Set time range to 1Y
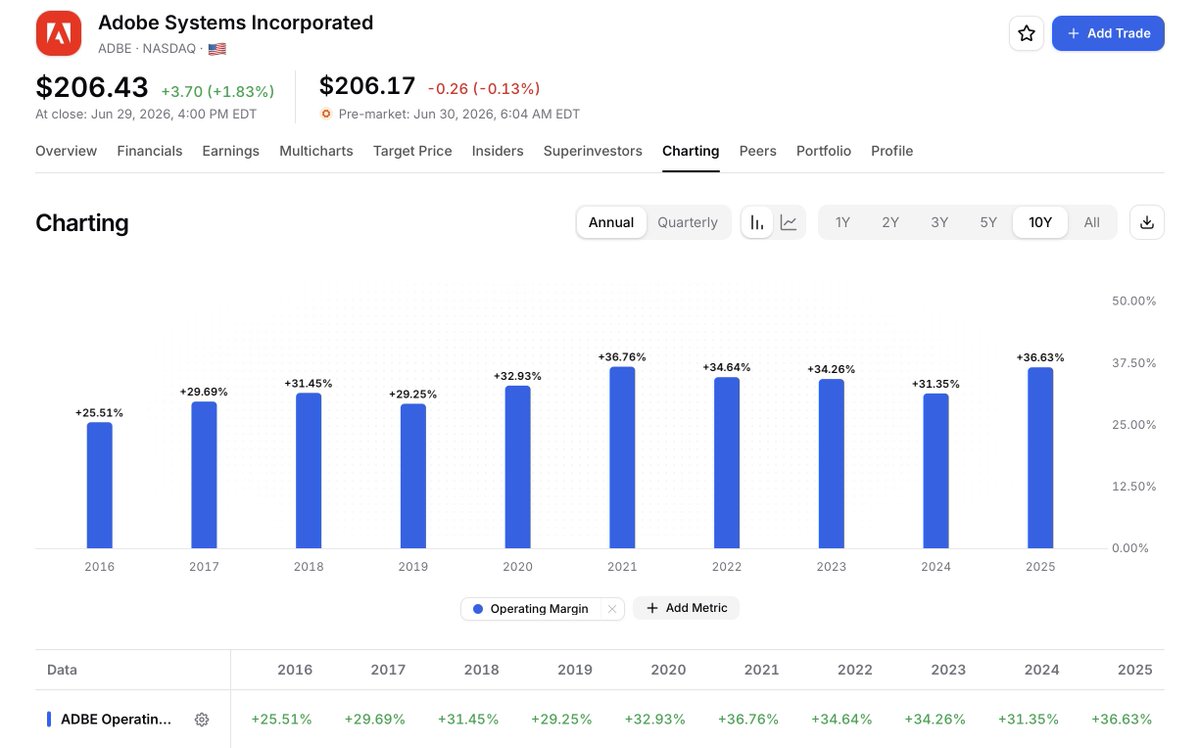1200x748 pixels. point(843,222)
